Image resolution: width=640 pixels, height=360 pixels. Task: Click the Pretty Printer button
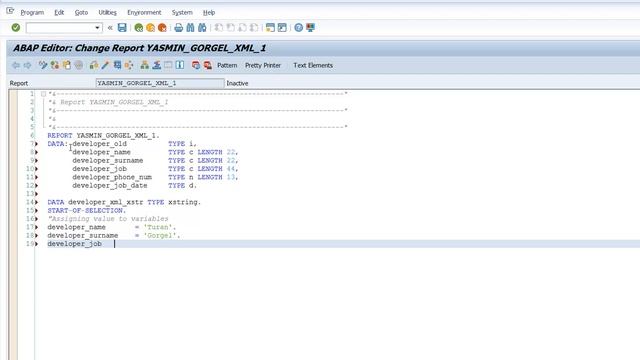(263, 65)
